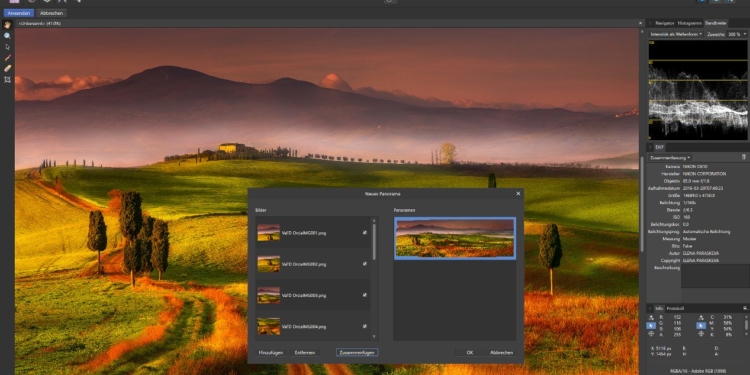The image size is (750, 375).
Task: Open the Zuwachs 300 % dropdown
Action: (x=737, y=34)
